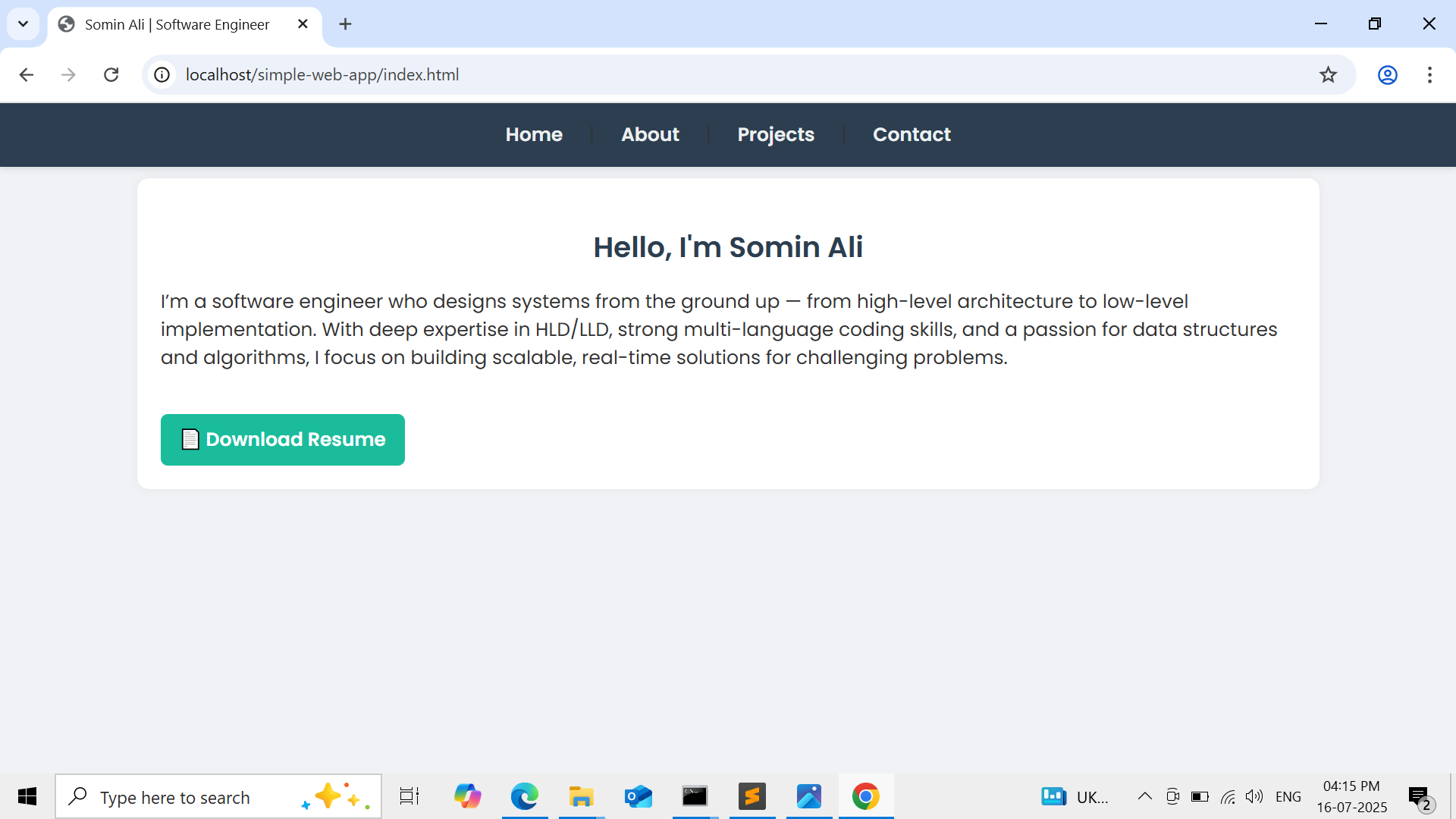This screenshot has height=819, width=1456.
Task: Open Chrome's three-dot menu
Action: (x=1430, y=74)
